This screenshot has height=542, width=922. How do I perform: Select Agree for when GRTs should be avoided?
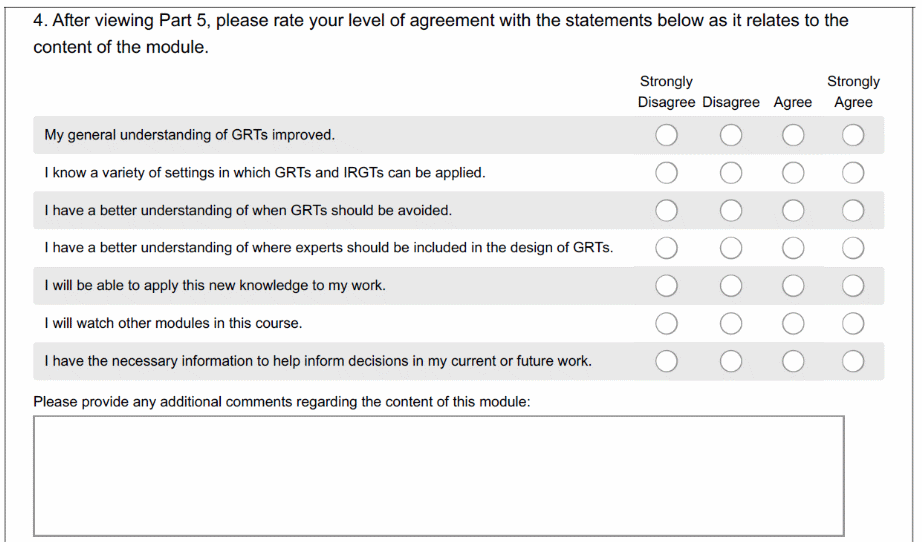[793, 211]
